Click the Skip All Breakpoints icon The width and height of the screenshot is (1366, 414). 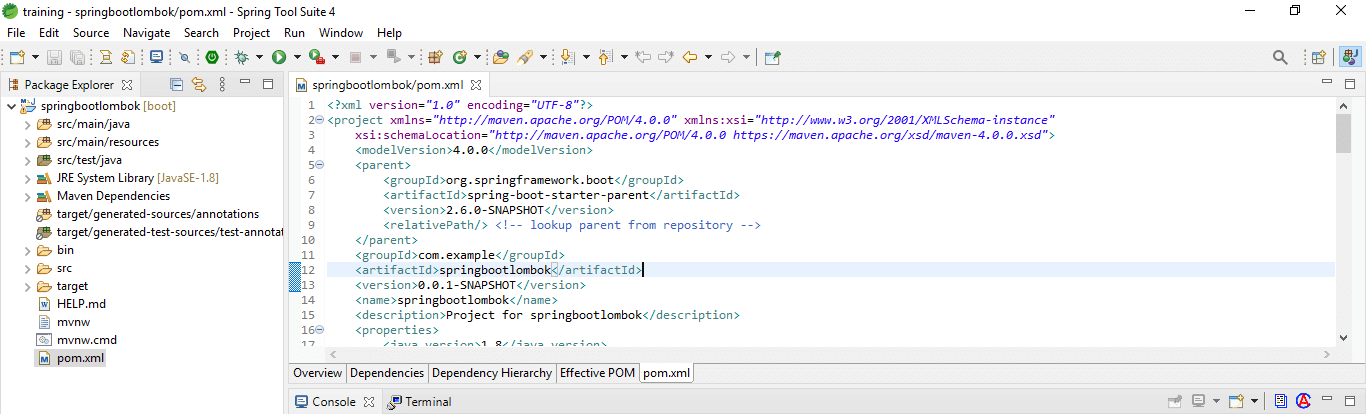tap(184, 58)
